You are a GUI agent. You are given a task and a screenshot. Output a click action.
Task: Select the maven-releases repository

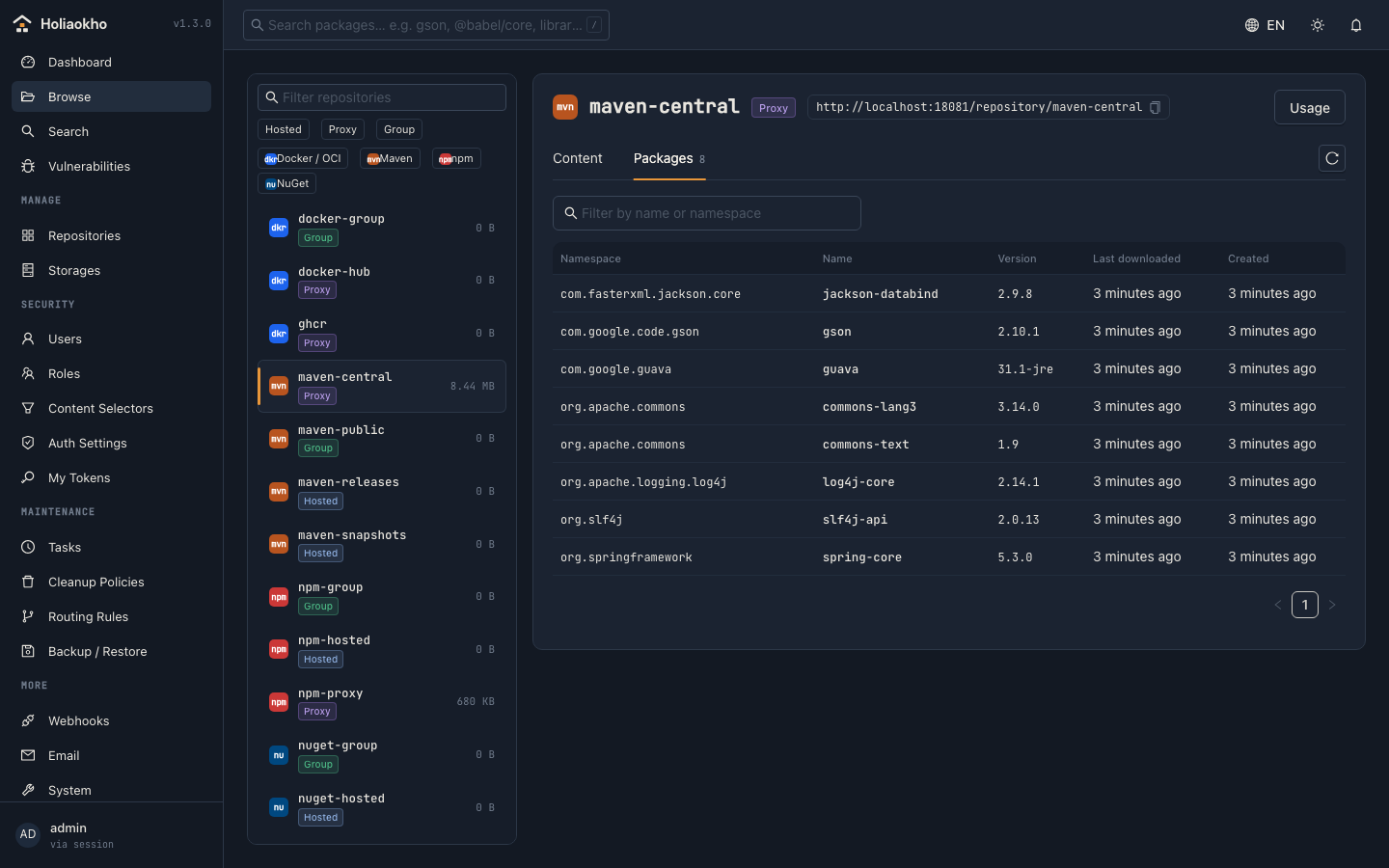click(x=382, y=491)
